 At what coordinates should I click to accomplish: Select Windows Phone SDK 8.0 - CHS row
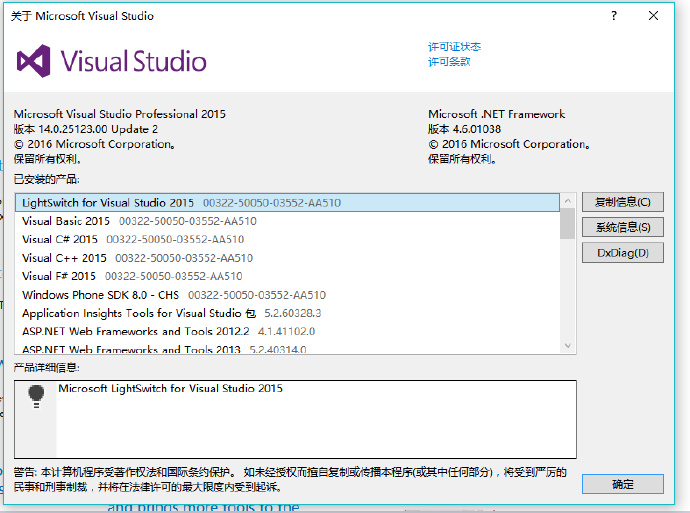tap(287, 295)
